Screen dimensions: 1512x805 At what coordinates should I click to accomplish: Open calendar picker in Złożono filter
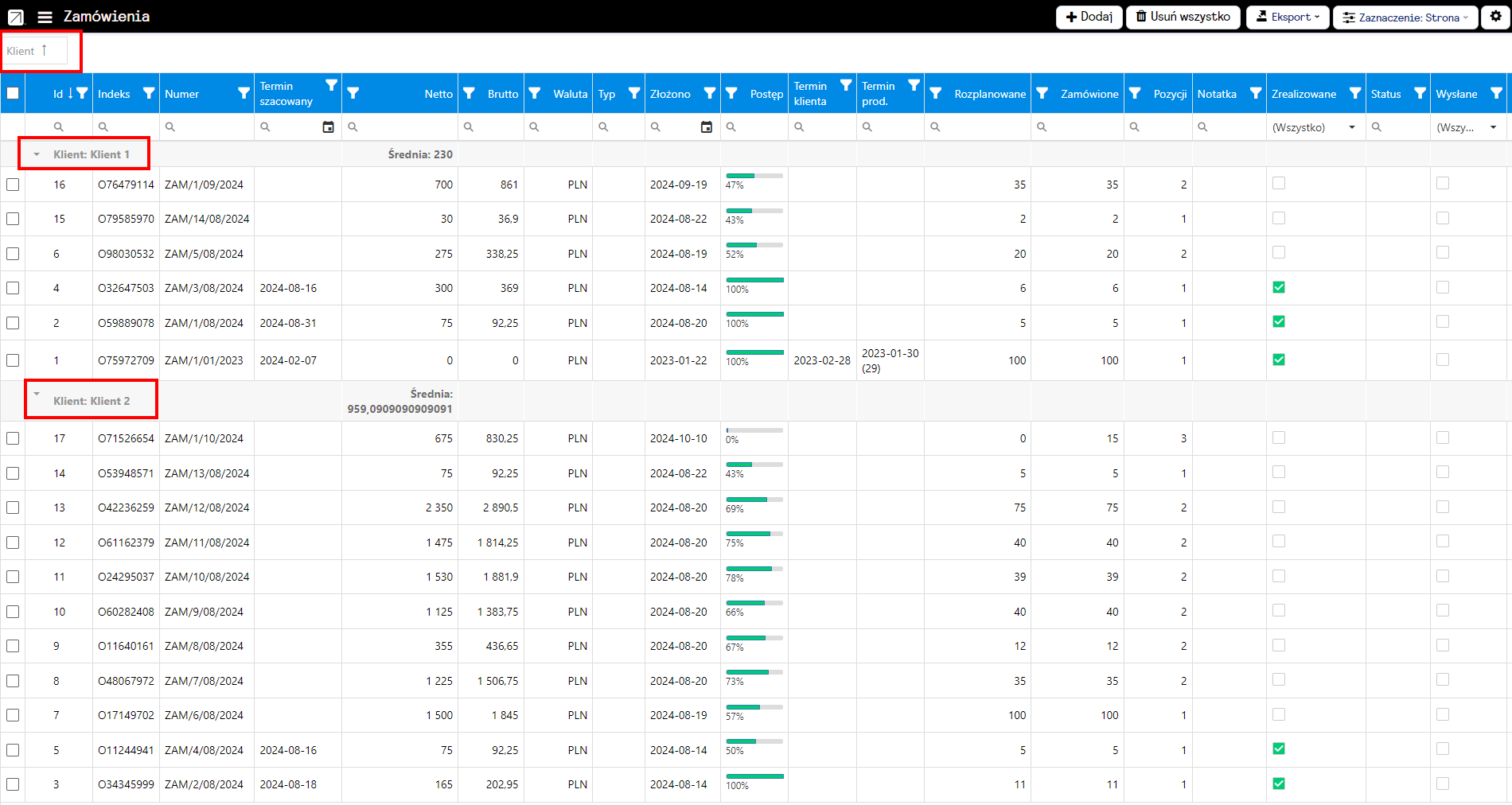(706, 127)
